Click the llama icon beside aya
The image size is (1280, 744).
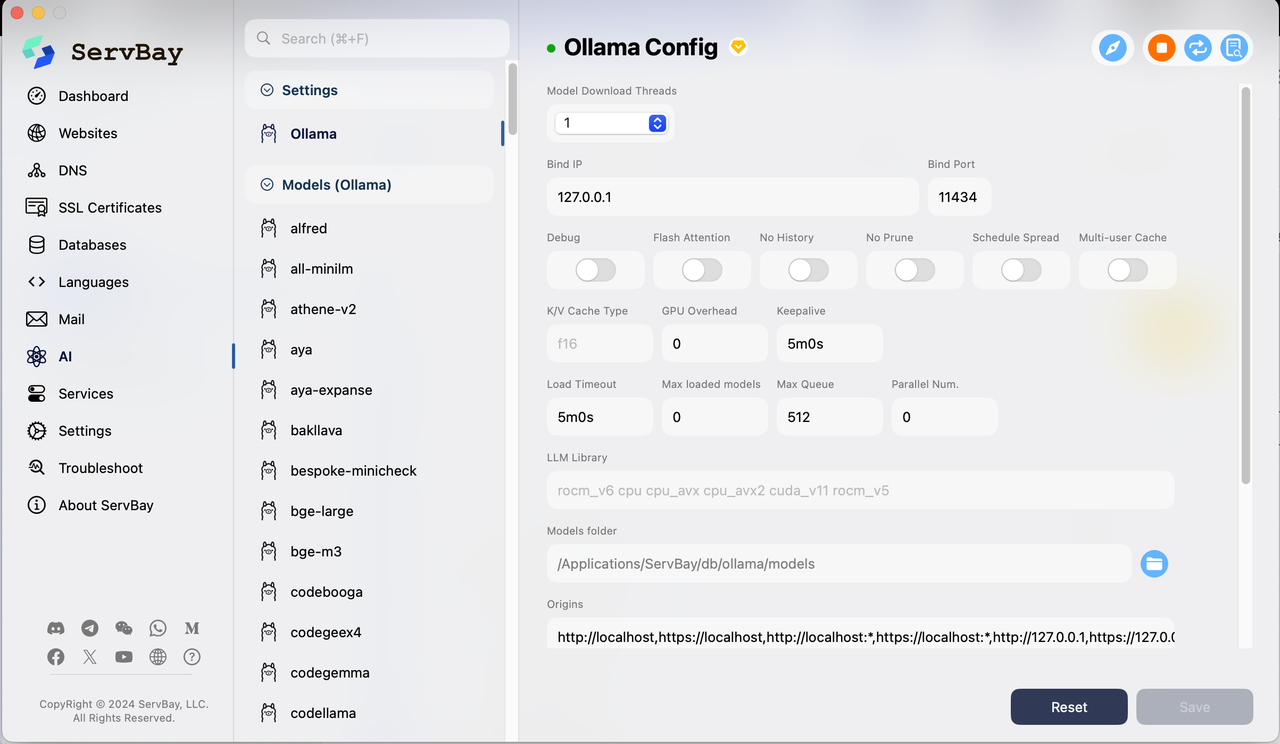coord(268,350)
